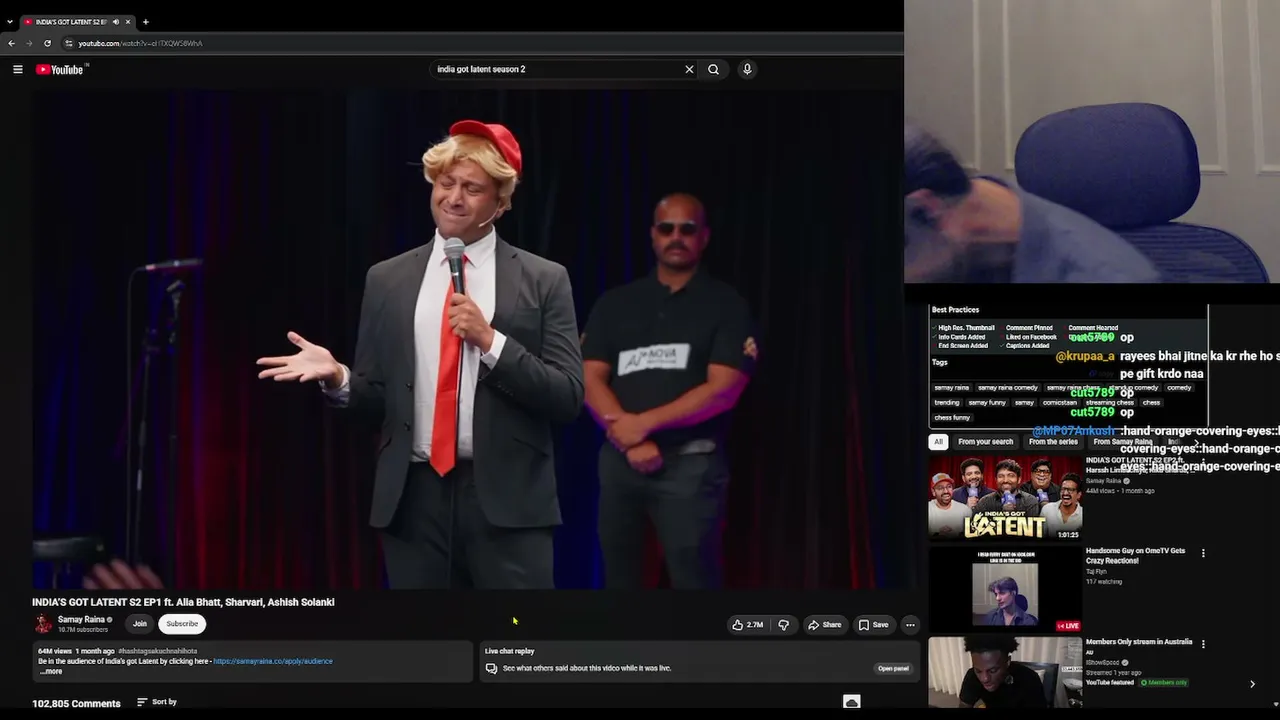This screenshot has height=720, width=1280.
Task: Select the From your search chip
Action: [985, 442]
